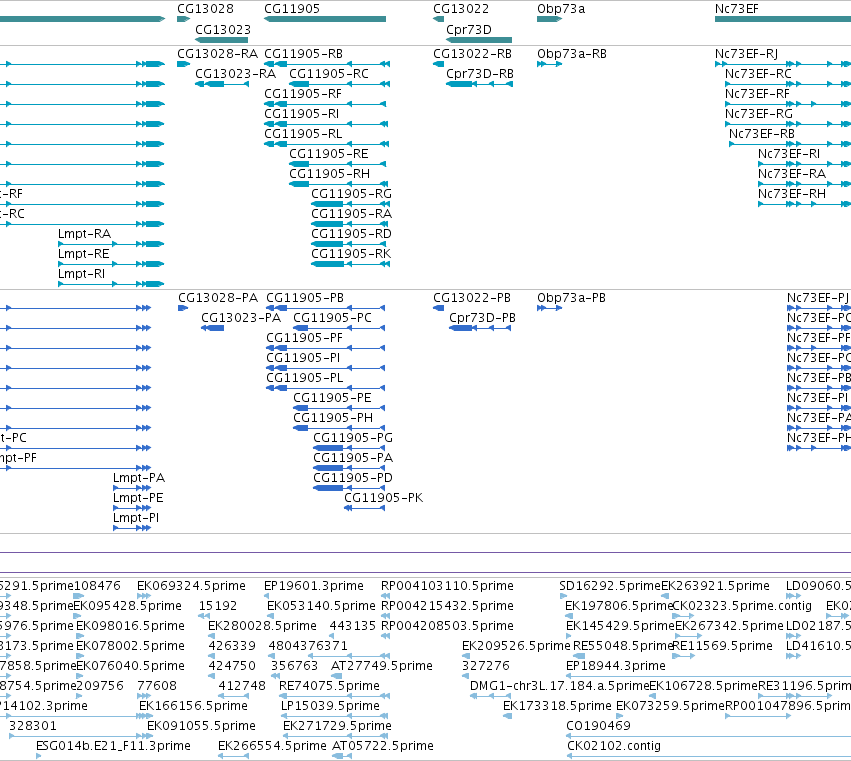Click EST AT27749.5prime

[382, 666]
